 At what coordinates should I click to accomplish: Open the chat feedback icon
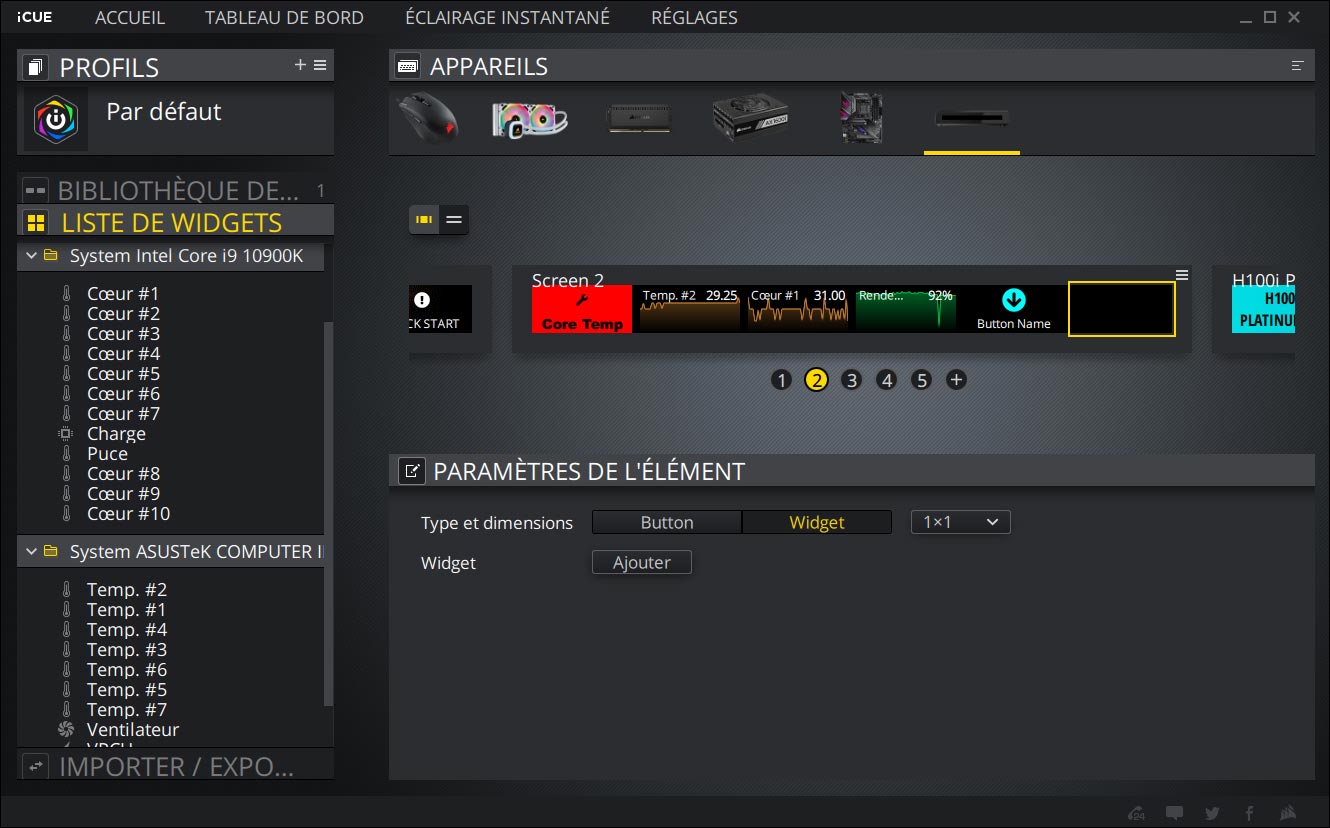click(1175, 813)
